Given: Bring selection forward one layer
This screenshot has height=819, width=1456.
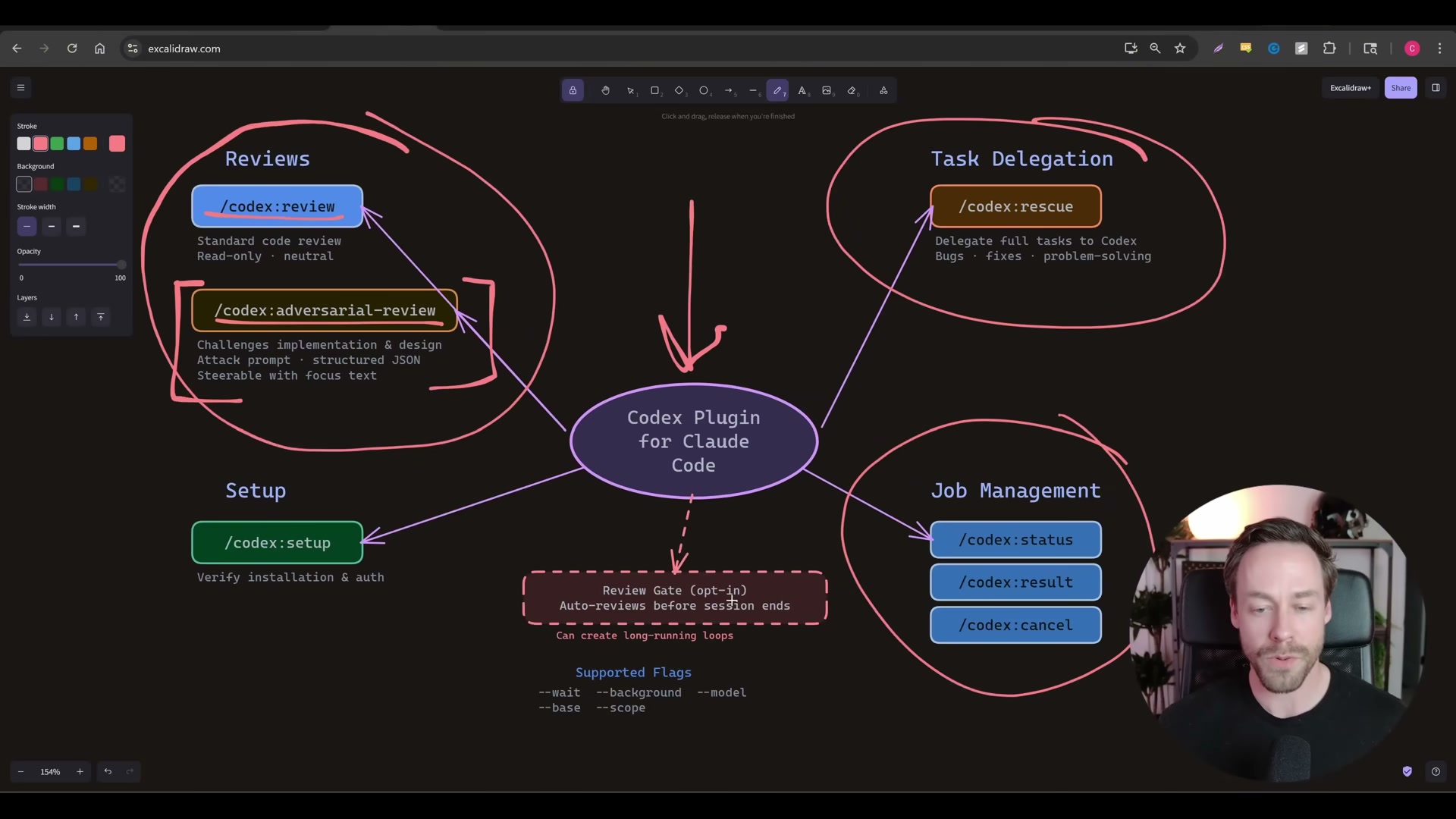Looking at the screenshot, I should [76, 317].
